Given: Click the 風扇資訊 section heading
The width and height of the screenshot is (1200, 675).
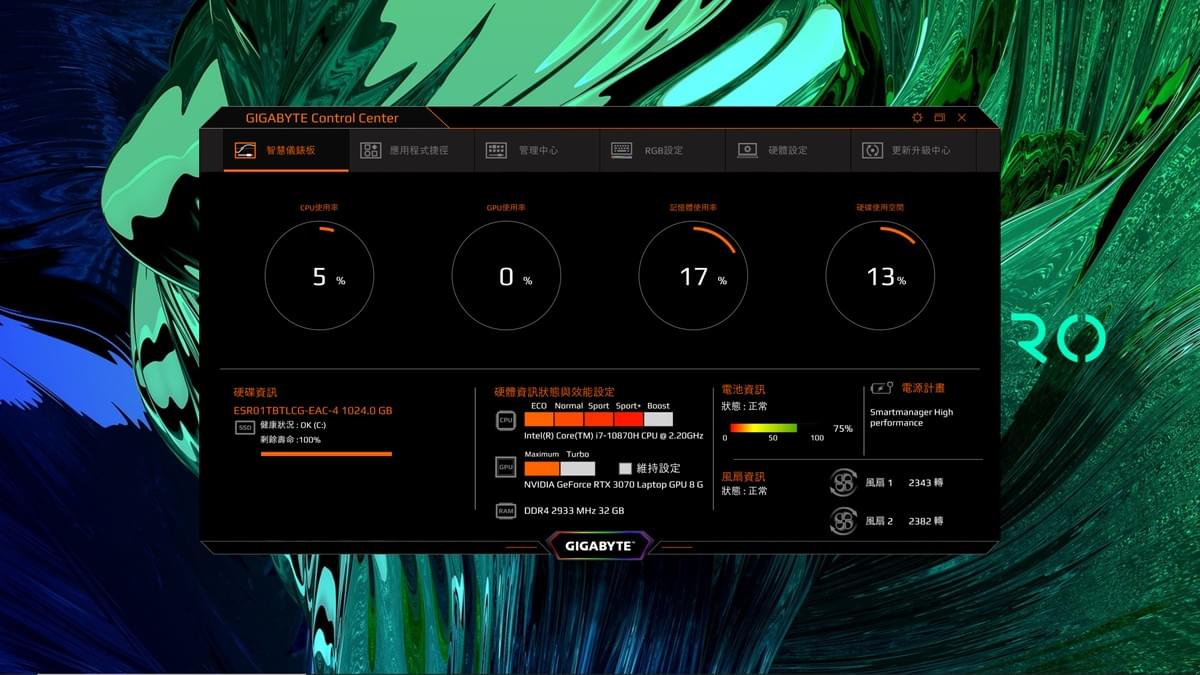Looking at the screenshot, I should [x=743, y=476].
